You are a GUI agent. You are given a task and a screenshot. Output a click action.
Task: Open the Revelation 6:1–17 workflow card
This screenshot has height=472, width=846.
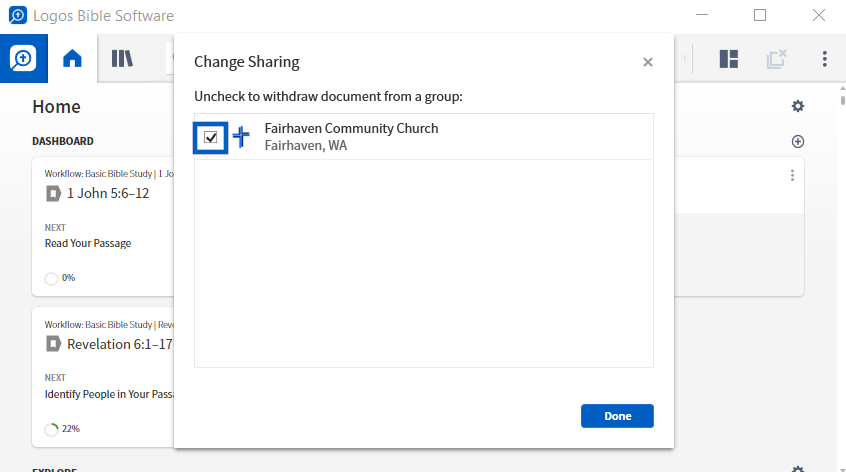click(x=103, y=377)
